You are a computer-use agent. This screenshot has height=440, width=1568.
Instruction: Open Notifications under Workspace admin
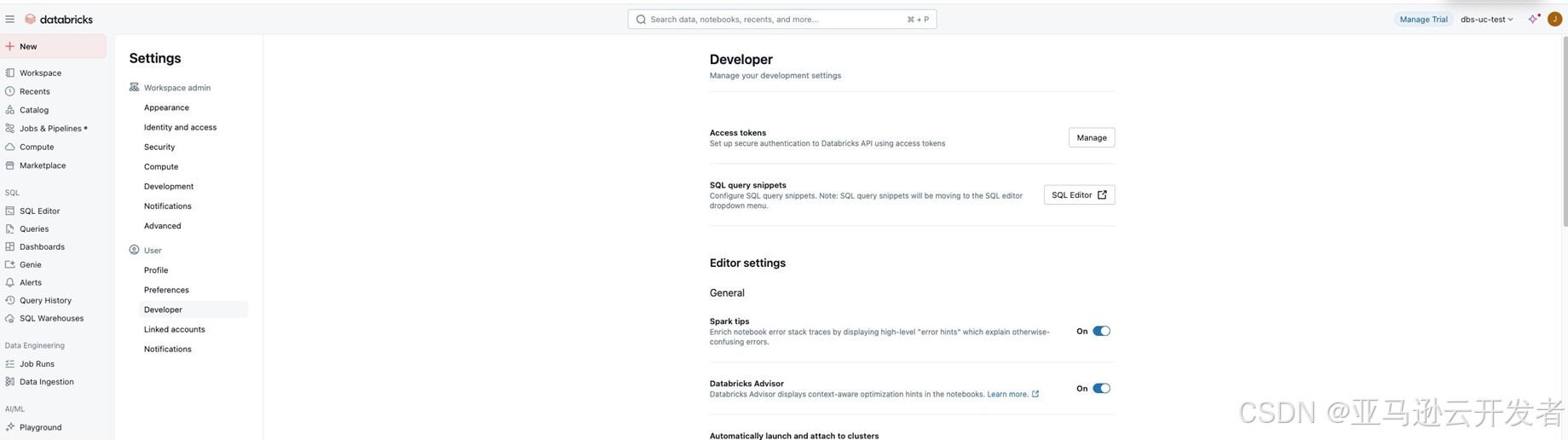pyautogui.click(x=168, y=206)
